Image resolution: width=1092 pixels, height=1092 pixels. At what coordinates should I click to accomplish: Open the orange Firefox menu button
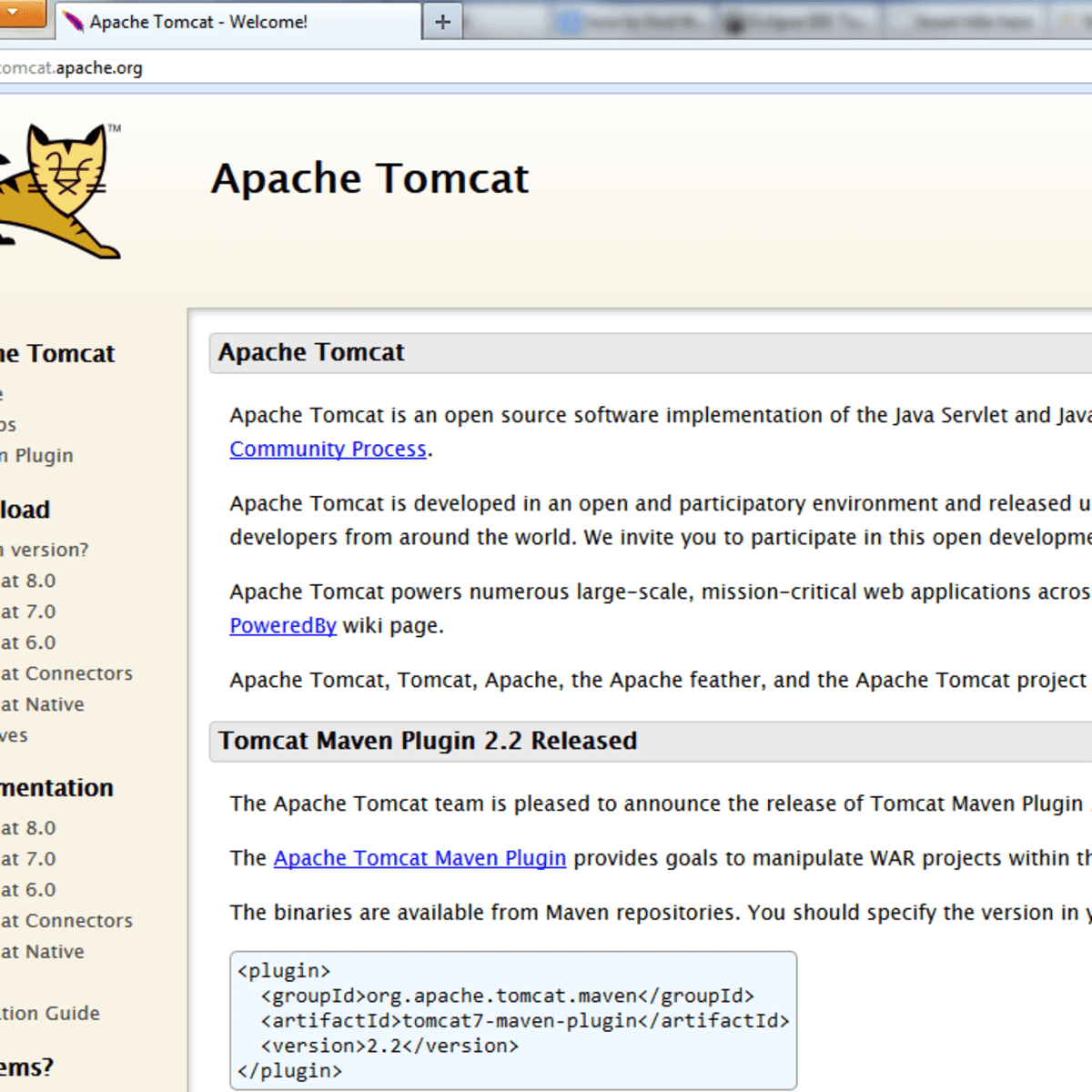22,13
